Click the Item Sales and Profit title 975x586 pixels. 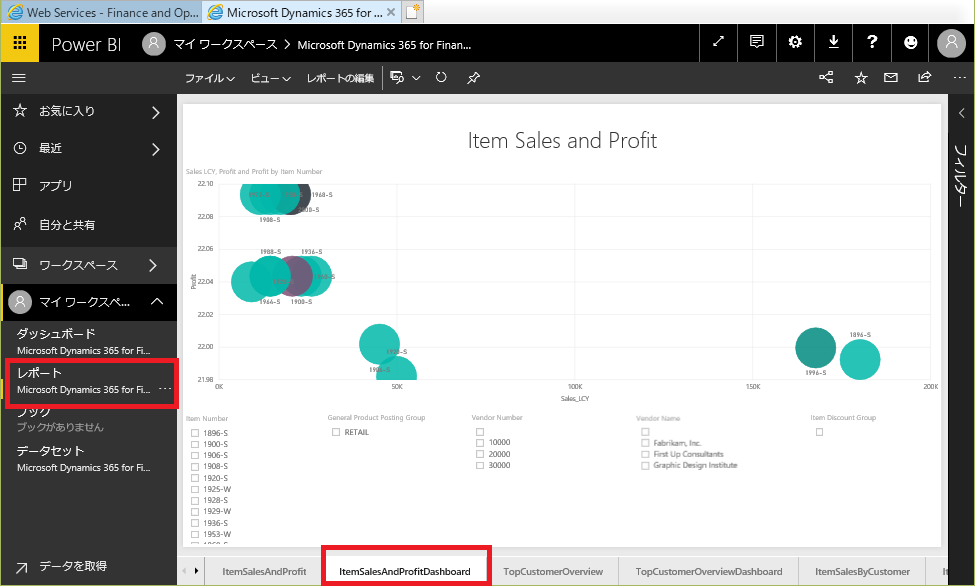point(562,141)
